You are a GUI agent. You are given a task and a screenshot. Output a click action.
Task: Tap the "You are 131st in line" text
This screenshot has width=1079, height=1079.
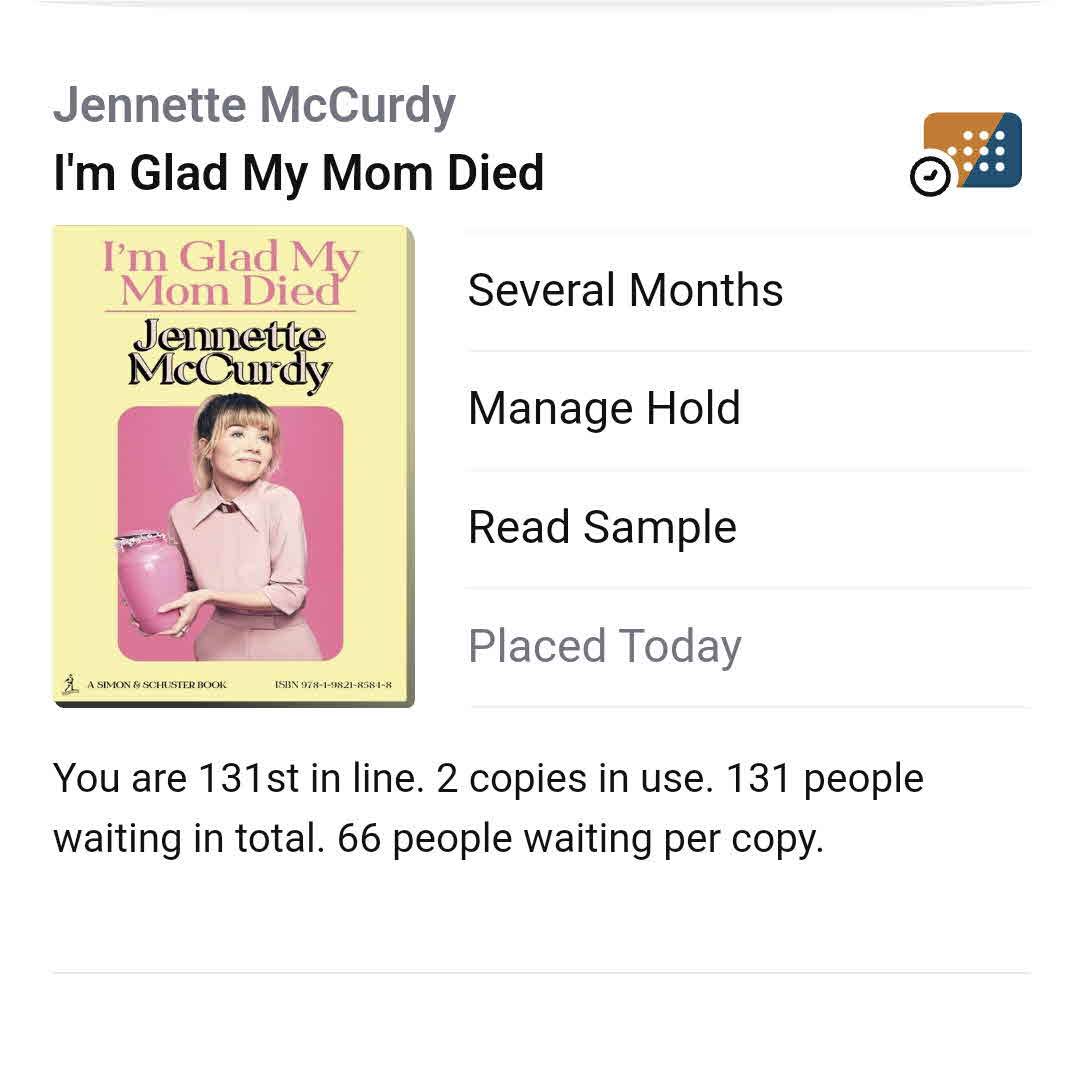(235, 778)
